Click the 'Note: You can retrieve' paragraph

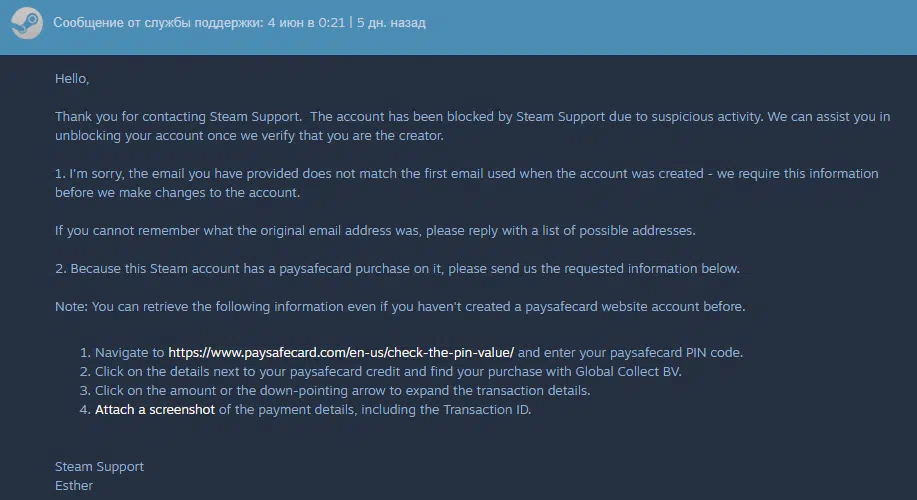click(400, 306)
